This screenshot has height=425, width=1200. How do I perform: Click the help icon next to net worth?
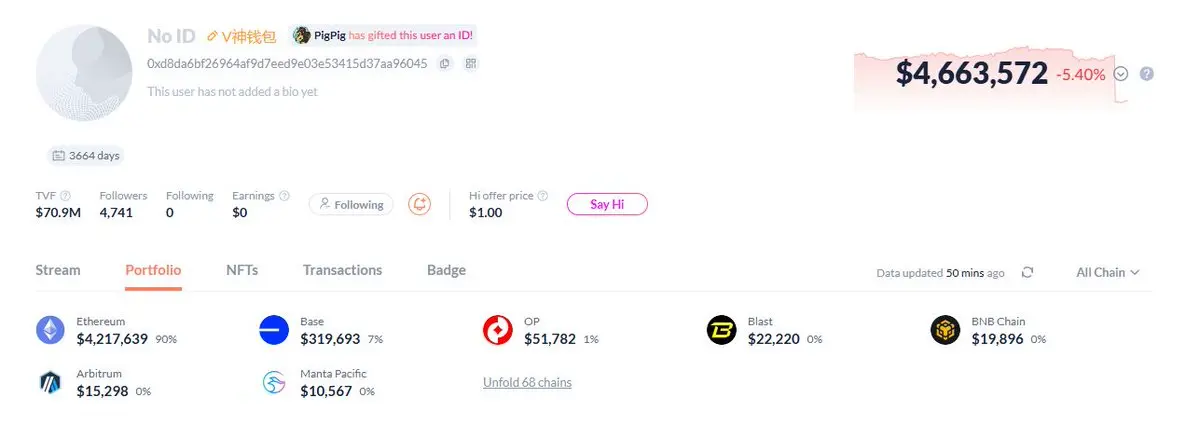(1147, 73)
